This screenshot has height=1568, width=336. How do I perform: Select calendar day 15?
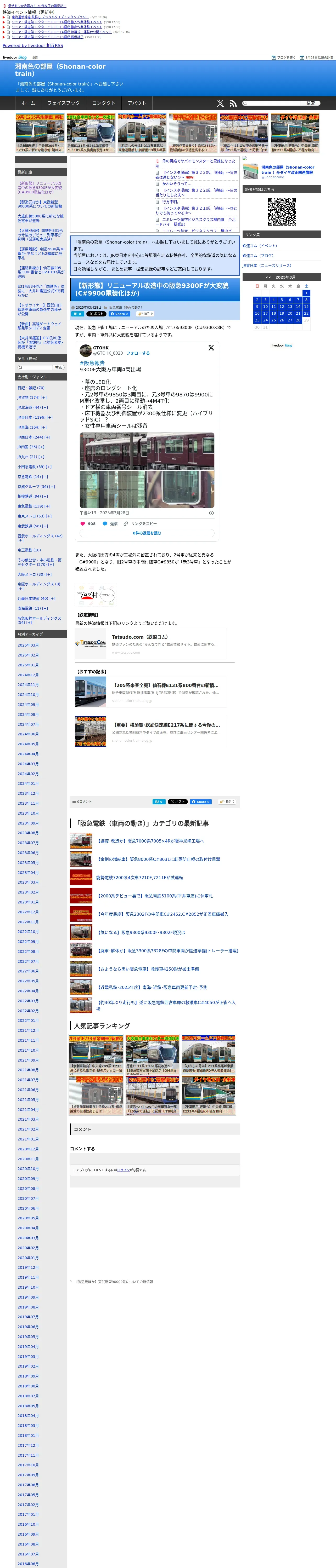(x=306, y=307)
